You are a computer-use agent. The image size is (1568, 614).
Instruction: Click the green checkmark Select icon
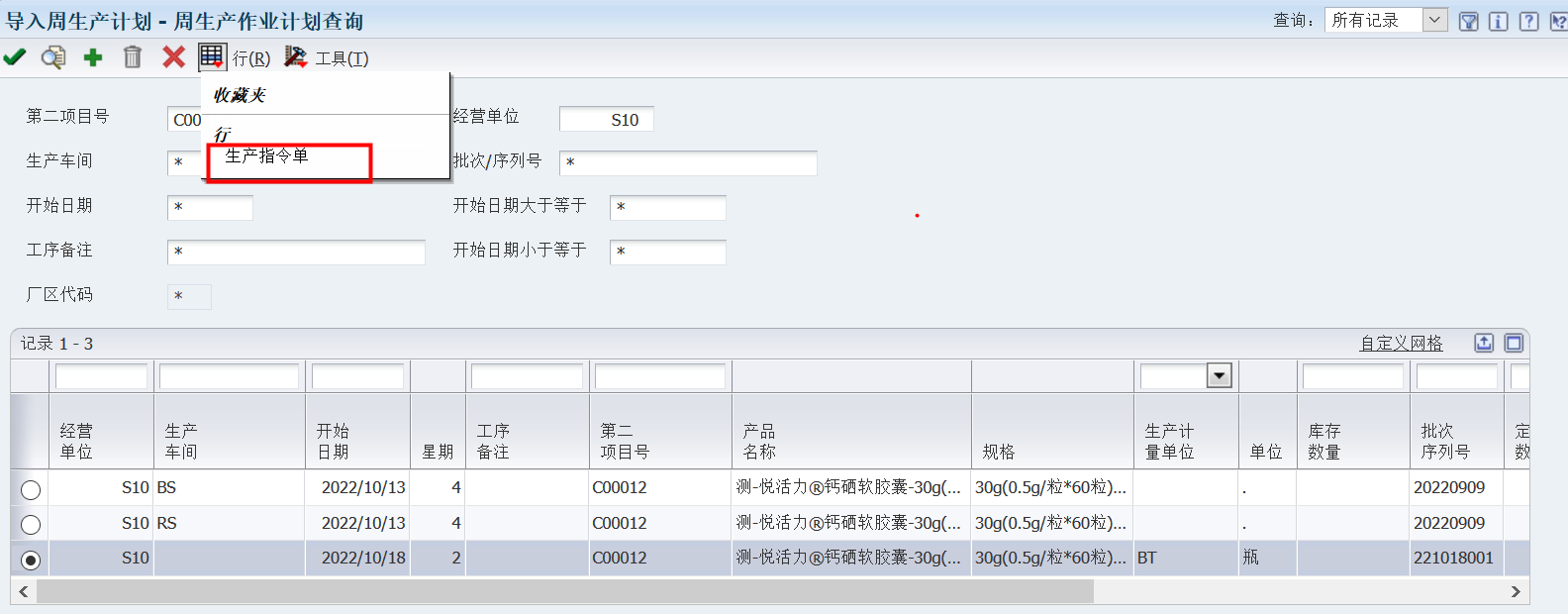tap(15, 57)
